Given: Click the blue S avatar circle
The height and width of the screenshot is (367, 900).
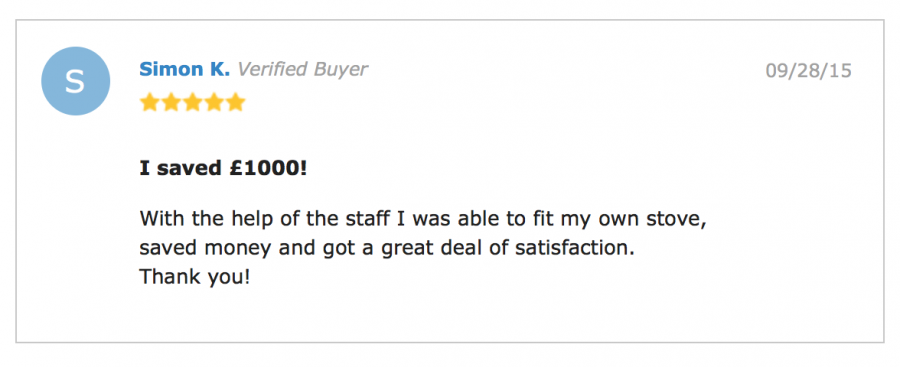Looking at the screenshot, I should 75,81.
